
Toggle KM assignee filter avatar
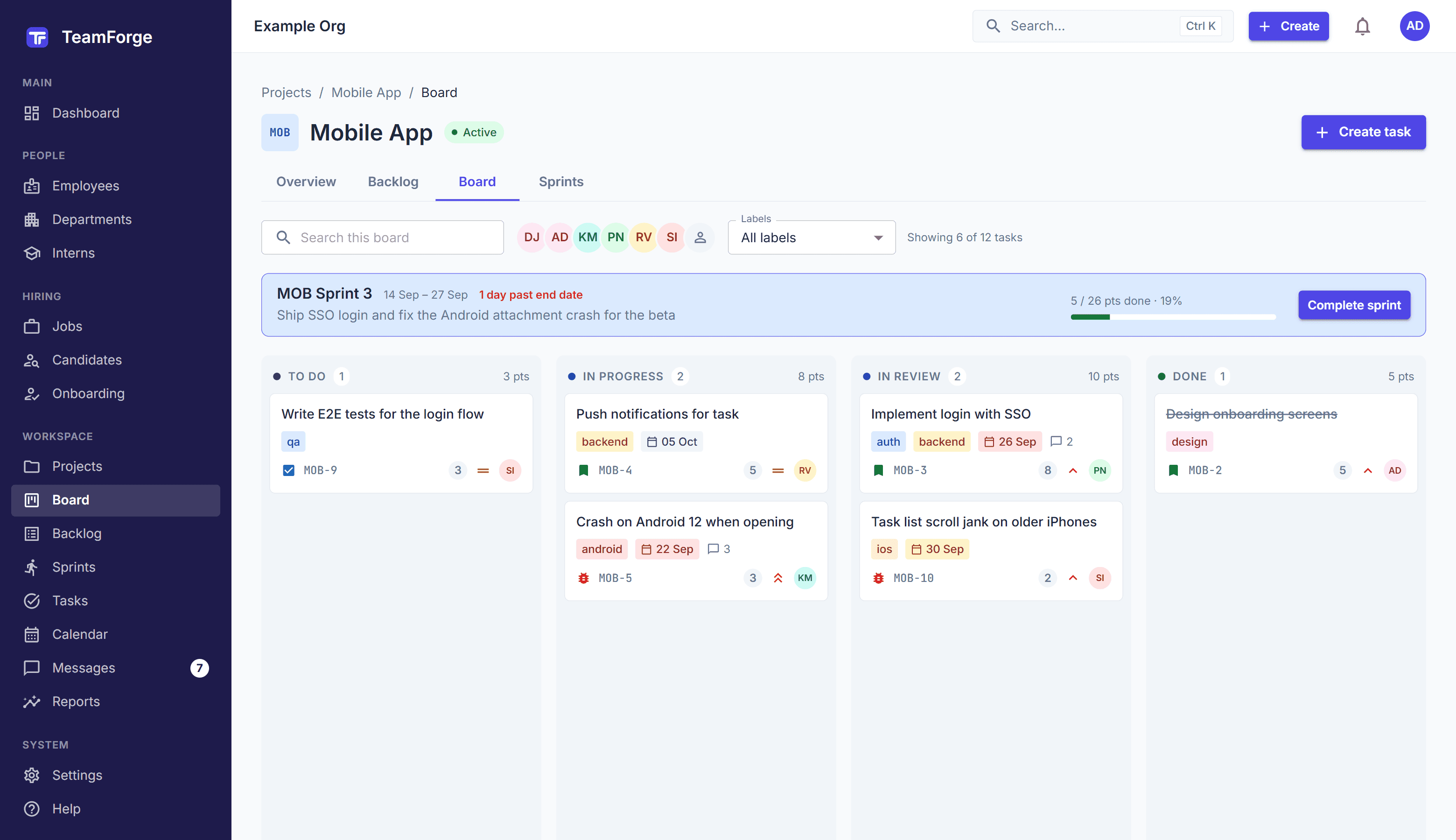point(587,237)
